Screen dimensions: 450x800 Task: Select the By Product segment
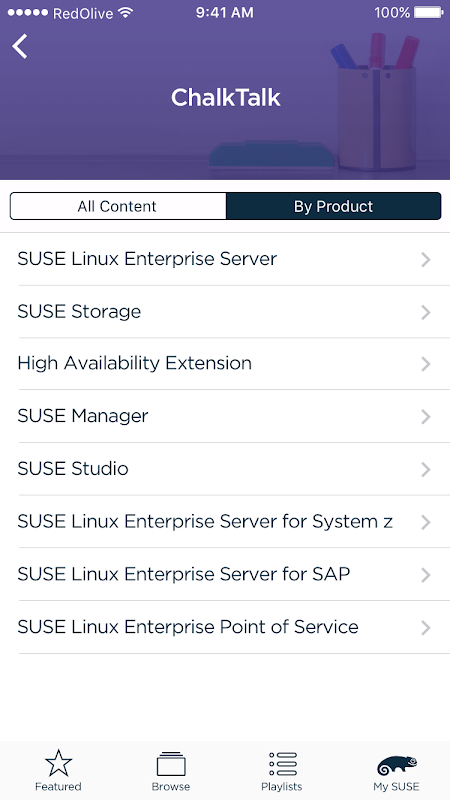coord(333,206)
